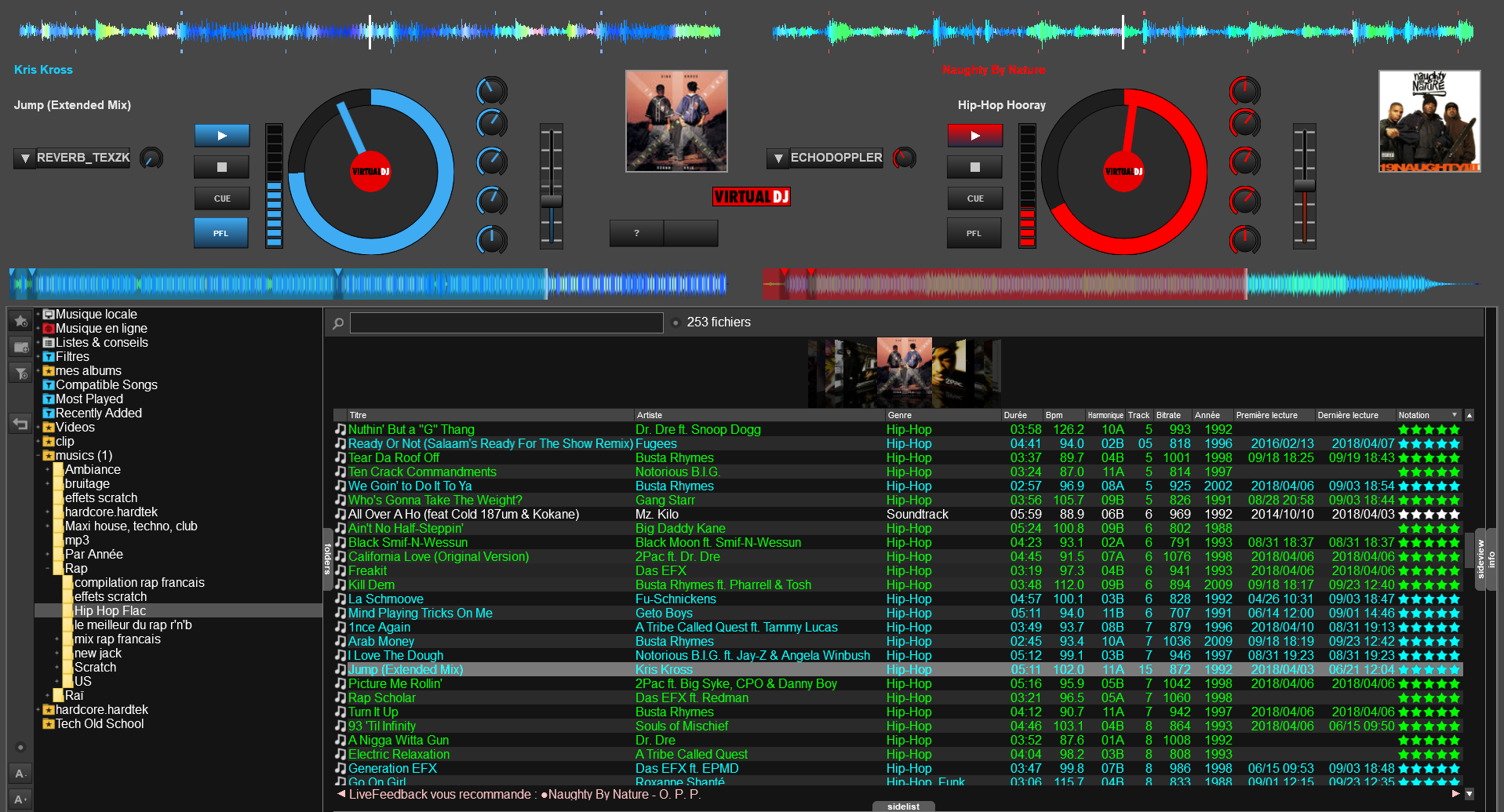Sort the list by the Titre column

490,415
